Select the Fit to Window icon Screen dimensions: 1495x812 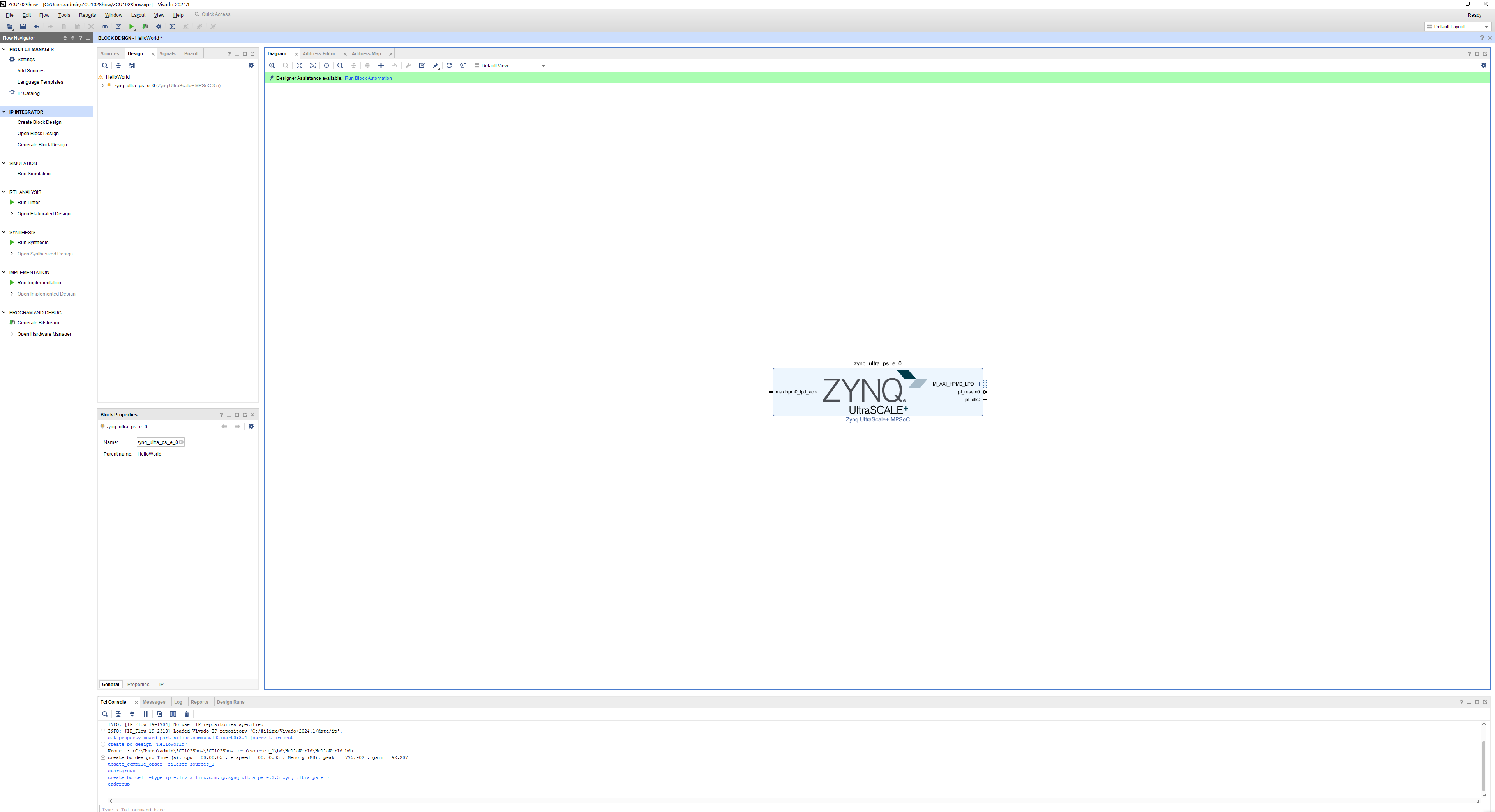coord(299,65)
